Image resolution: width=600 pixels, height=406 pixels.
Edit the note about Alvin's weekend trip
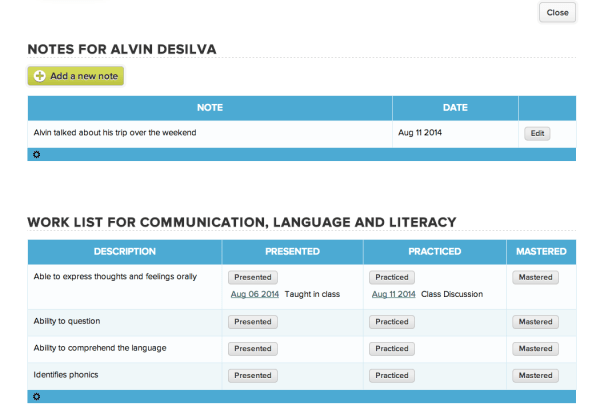[537, 133]
